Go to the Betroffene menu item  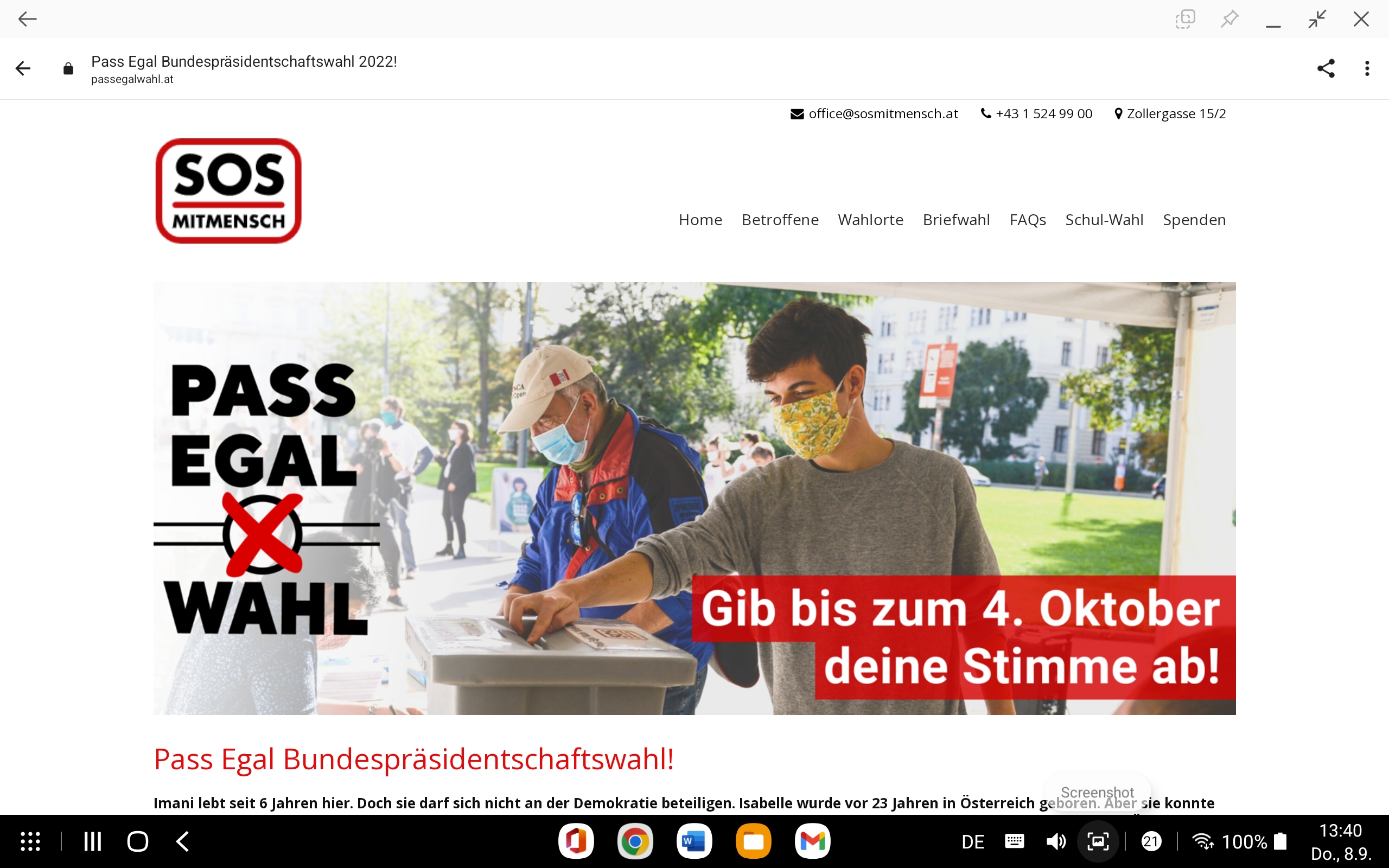click(x=780, y=220)
